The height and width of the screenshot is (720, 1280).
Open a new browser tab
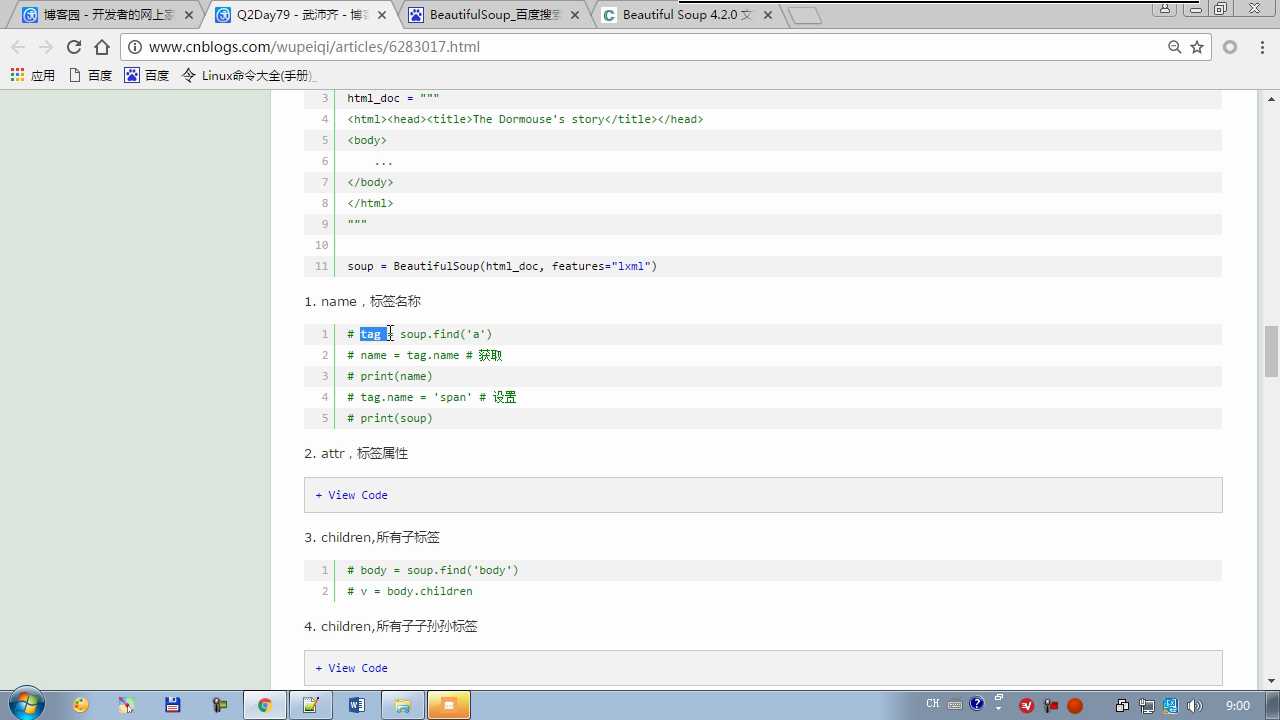[x=804, y=16]
